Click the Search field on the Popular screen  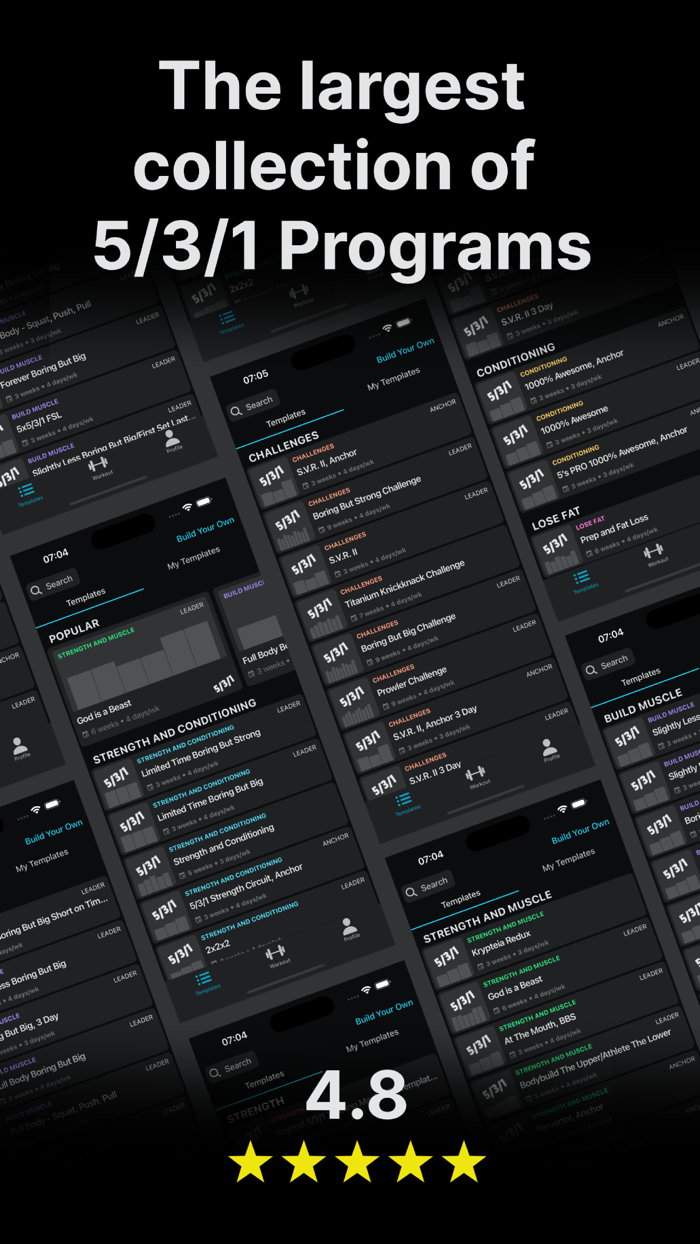pyautogui.click(x=51, y=585)
